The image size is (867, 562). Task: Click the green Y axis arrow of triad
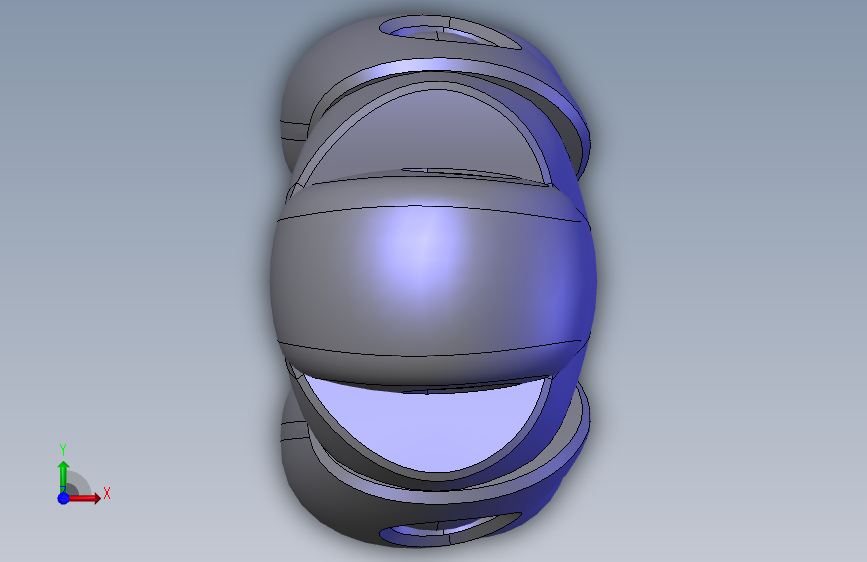pyautogui.click(x=63, y=476)
